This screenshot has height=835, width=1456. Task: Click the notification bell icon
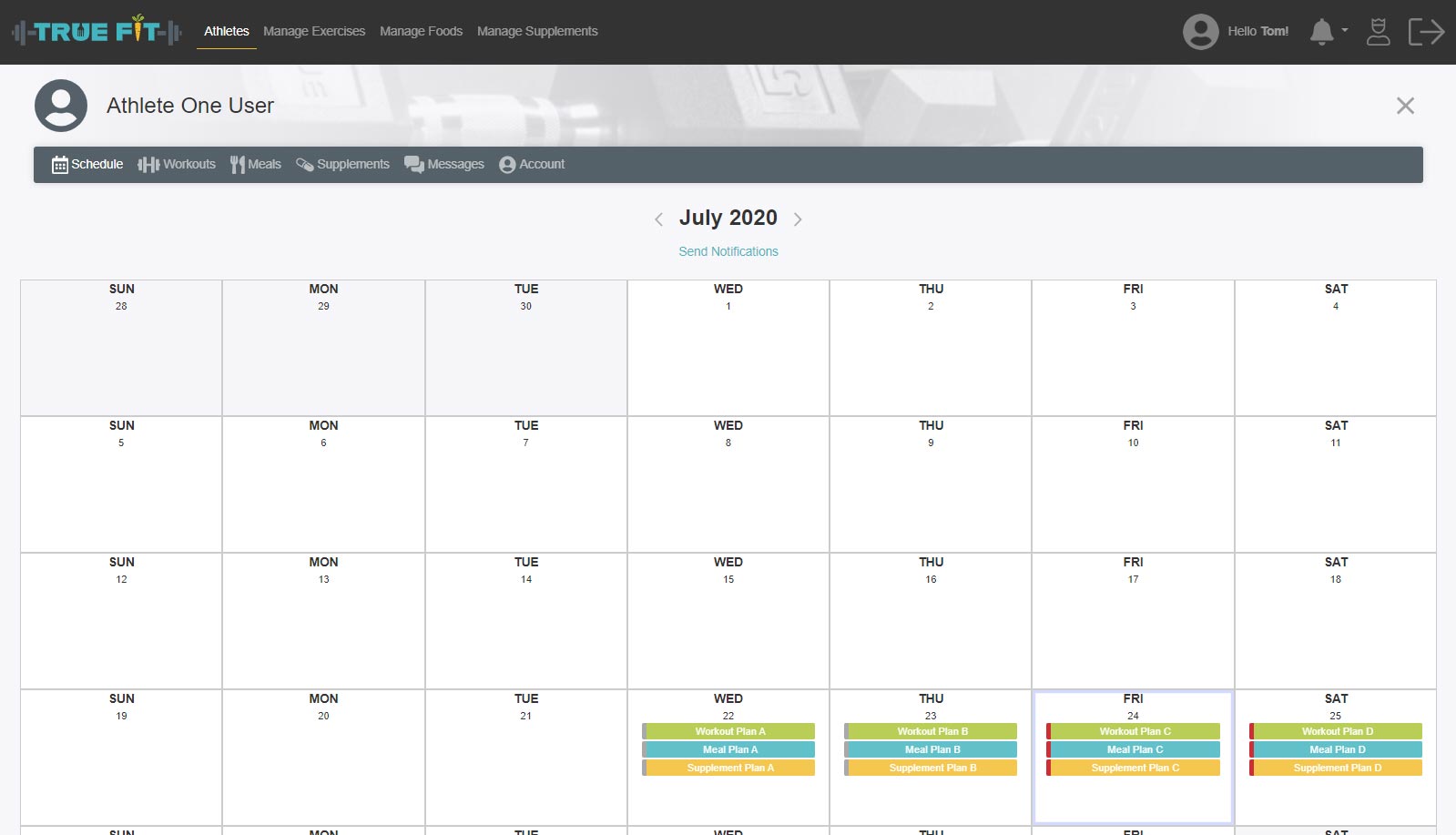(1320, 32)
